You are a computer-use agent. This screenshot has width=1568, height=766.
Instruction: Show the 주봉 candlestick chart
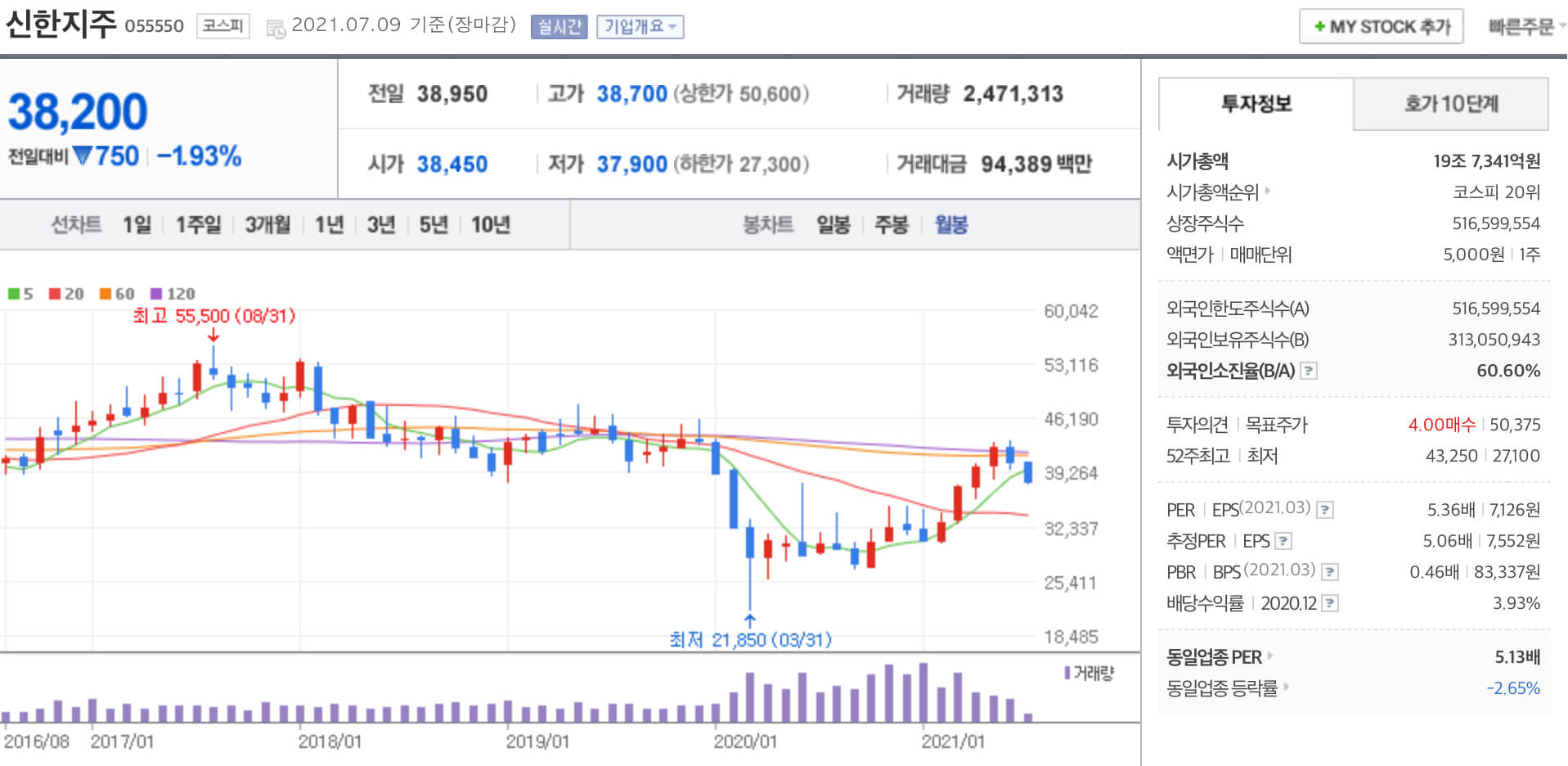click(x=891, y=224)
